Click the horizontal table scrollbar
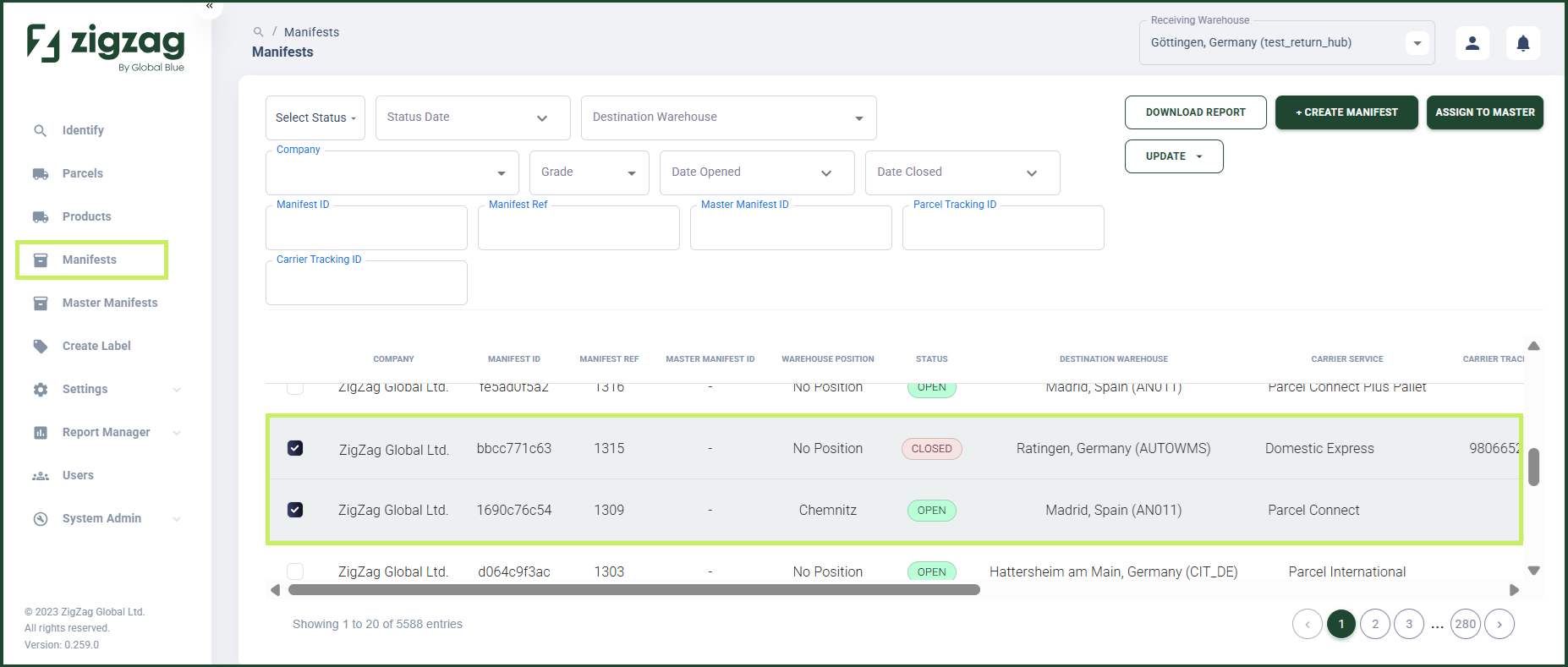The width and height of the screenshot is (1568, 667). (634, 590)
